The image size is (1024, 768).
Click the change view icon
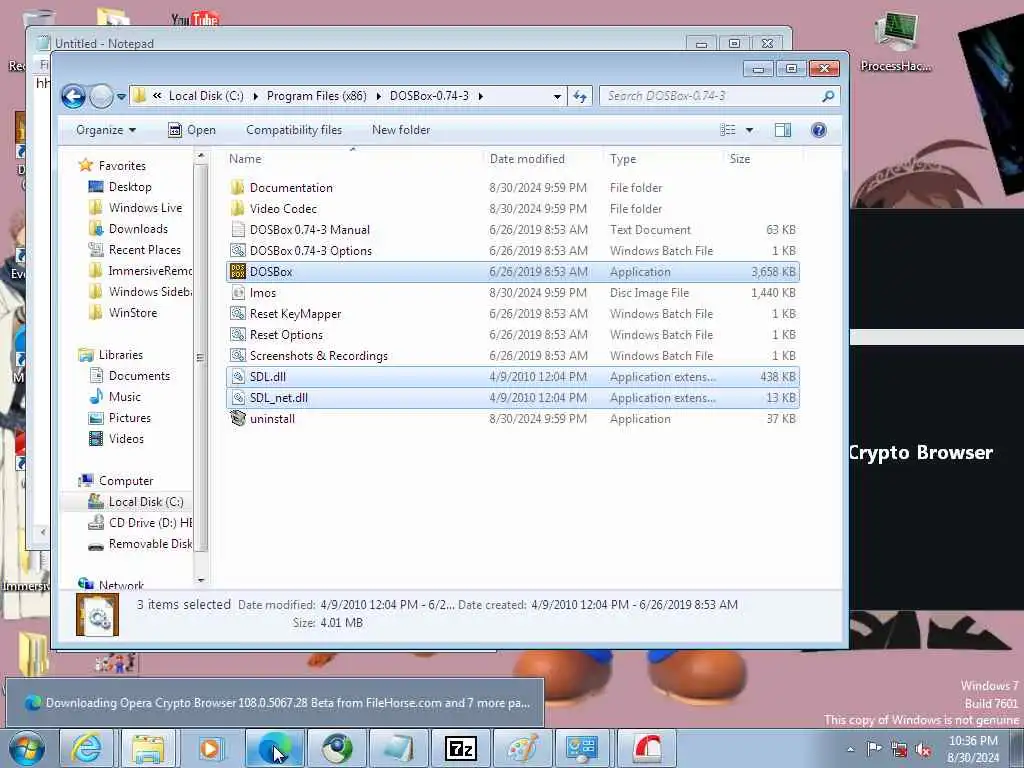(x=728, y=130)
